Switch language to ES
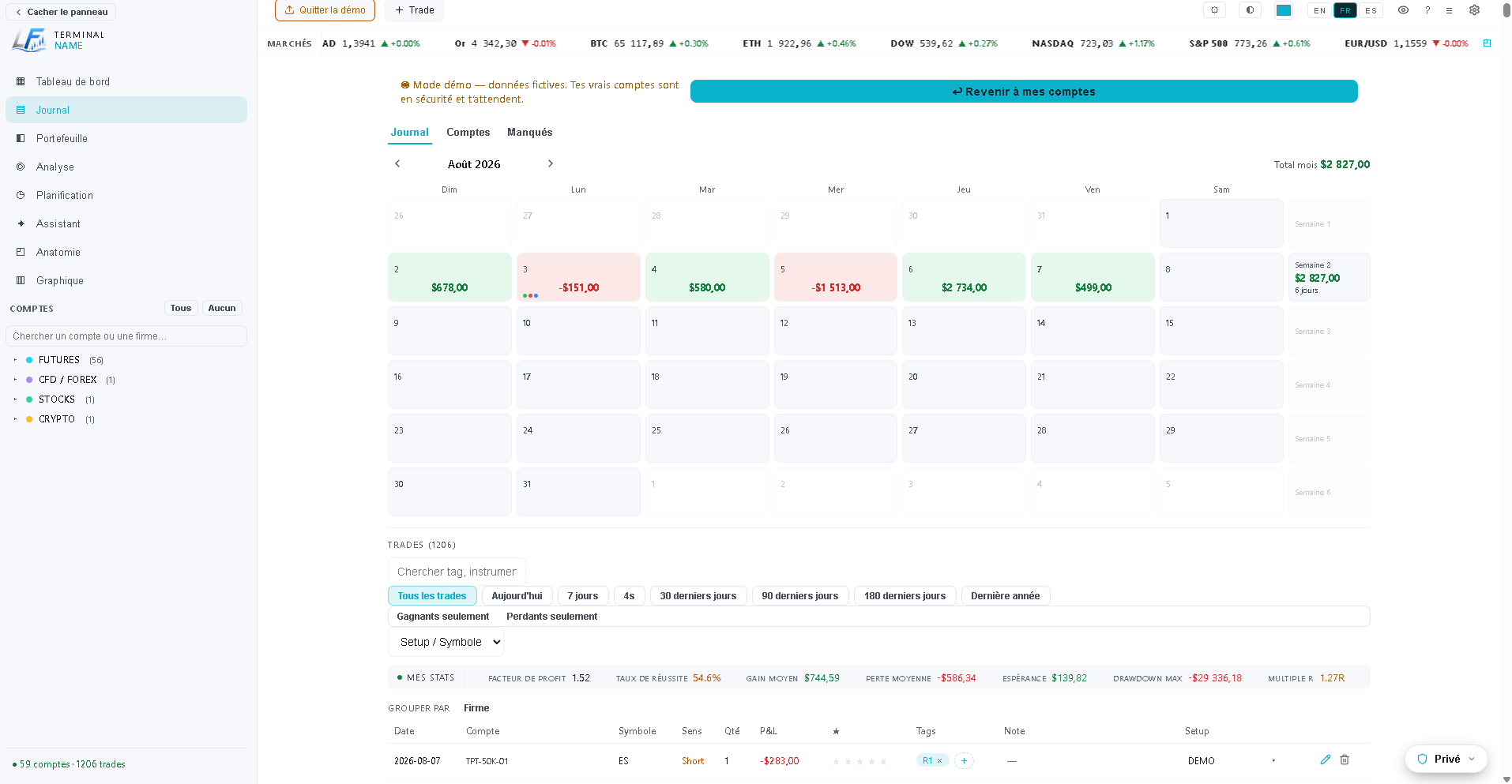1512x784 pixels. [x=1371, y=10]
